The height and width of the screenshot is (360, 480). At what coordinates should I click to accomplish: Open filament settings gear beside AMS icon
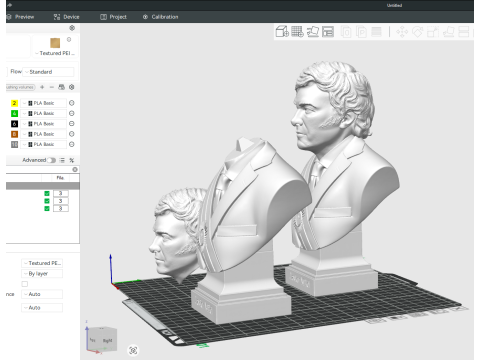(71, 87)
